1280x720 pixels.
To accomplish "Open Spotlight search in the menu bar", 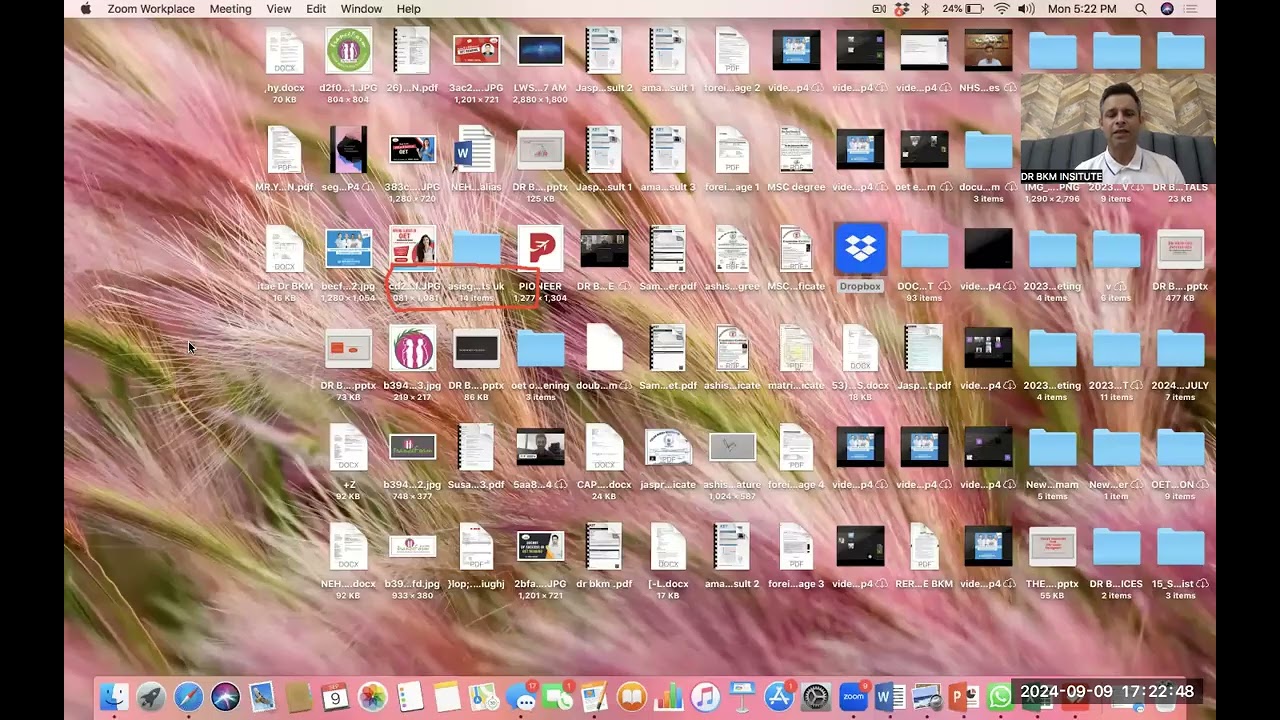I will (1141, 9).
